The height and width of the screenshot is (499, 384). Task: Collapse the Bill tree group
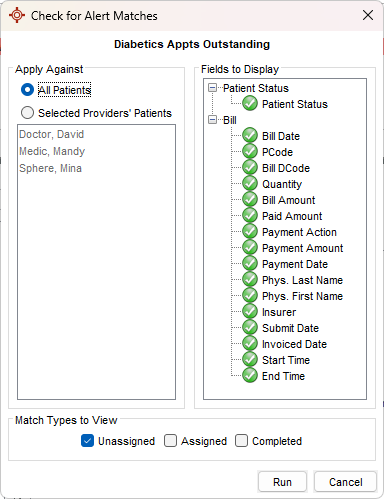[x=212, y=120]
